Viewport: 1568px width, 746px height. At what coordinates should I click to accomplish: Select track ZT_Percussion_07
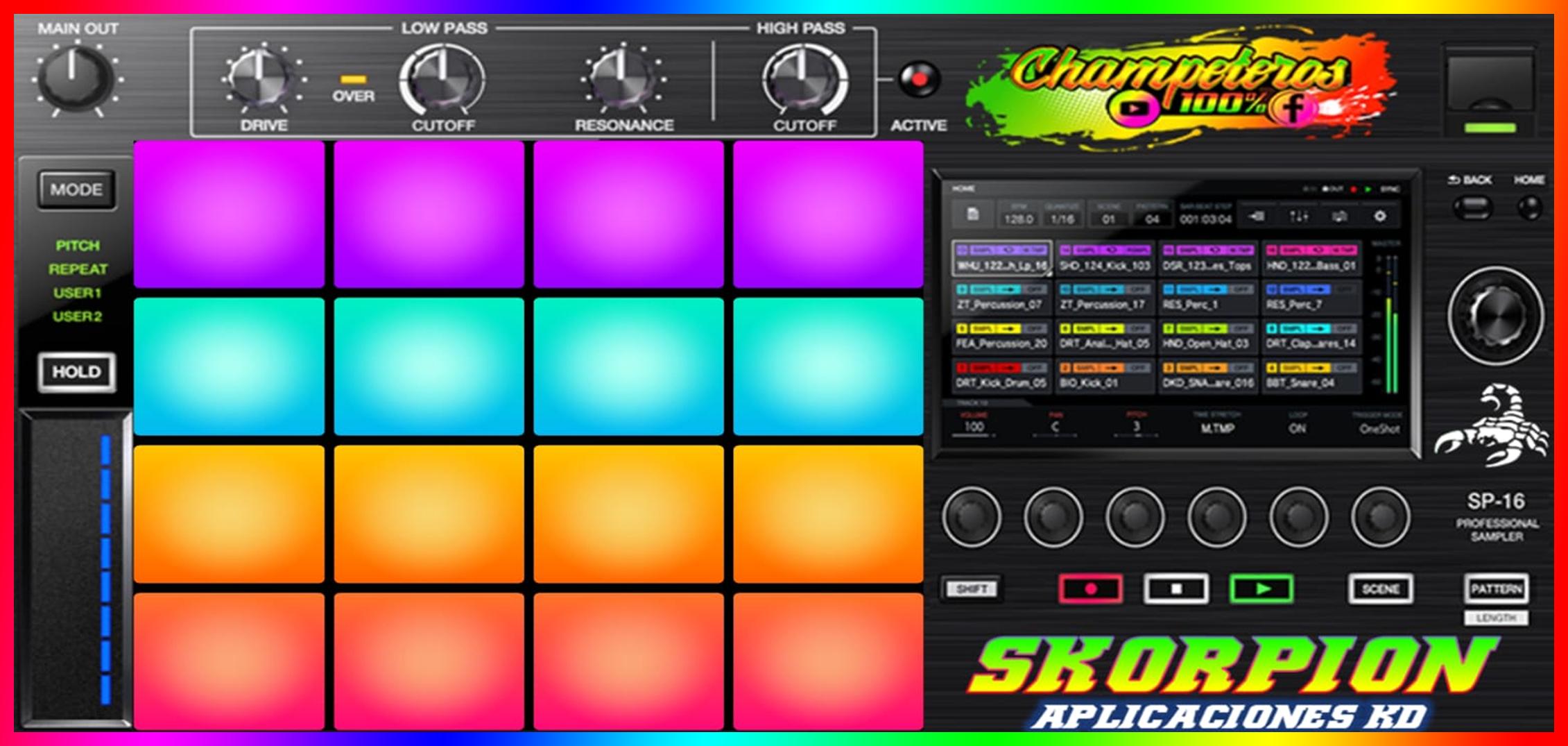(1002, 297)
